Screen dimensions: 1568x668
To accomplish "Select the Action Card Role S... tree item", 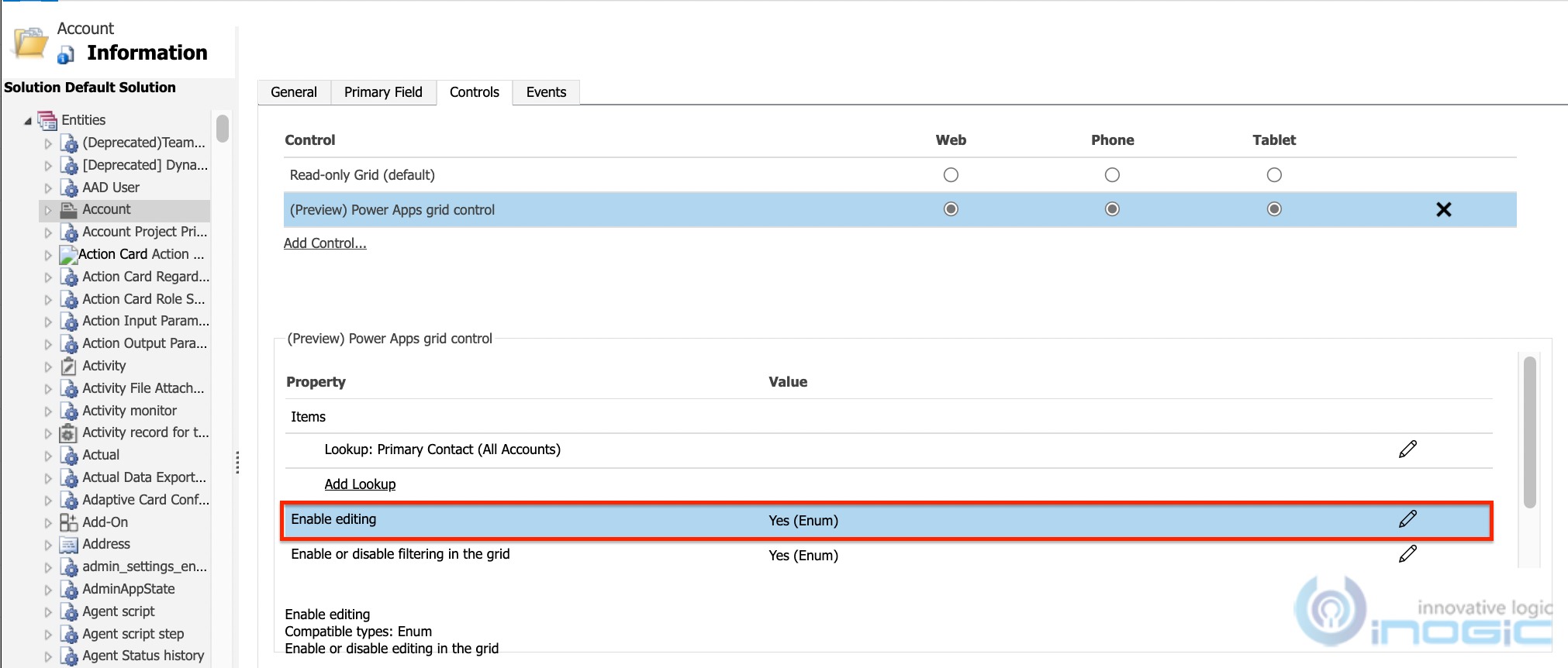I will click(143, 299).
